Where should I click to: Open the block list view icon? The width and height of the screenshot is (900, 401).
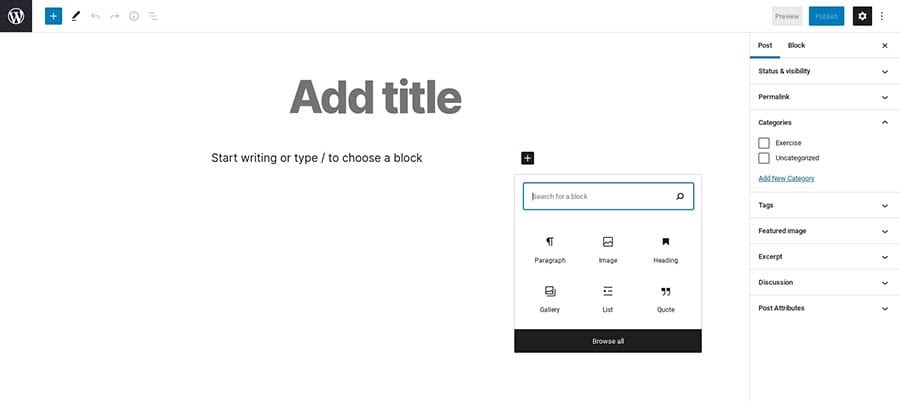153,16
